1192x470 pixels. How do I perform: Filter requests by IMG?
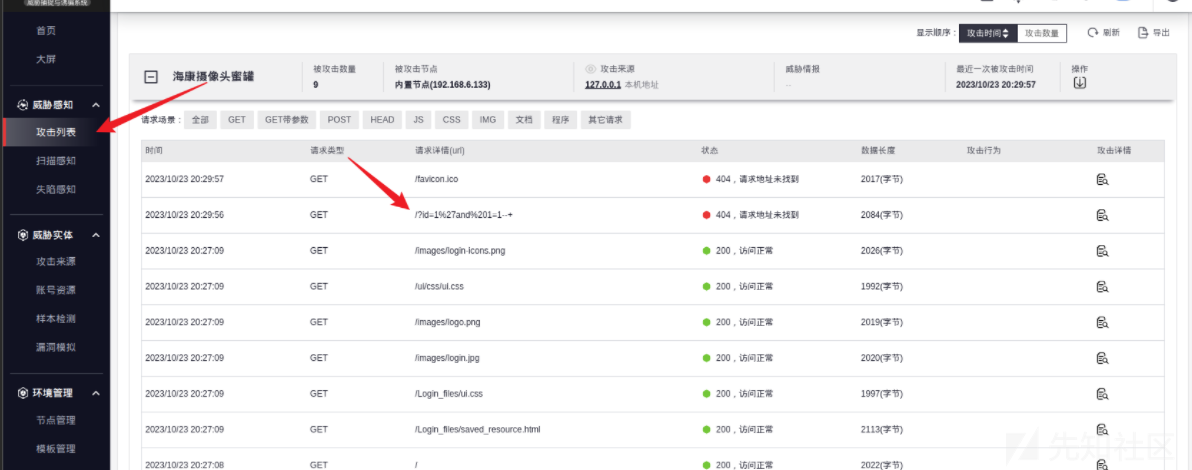tap(487, 120)
